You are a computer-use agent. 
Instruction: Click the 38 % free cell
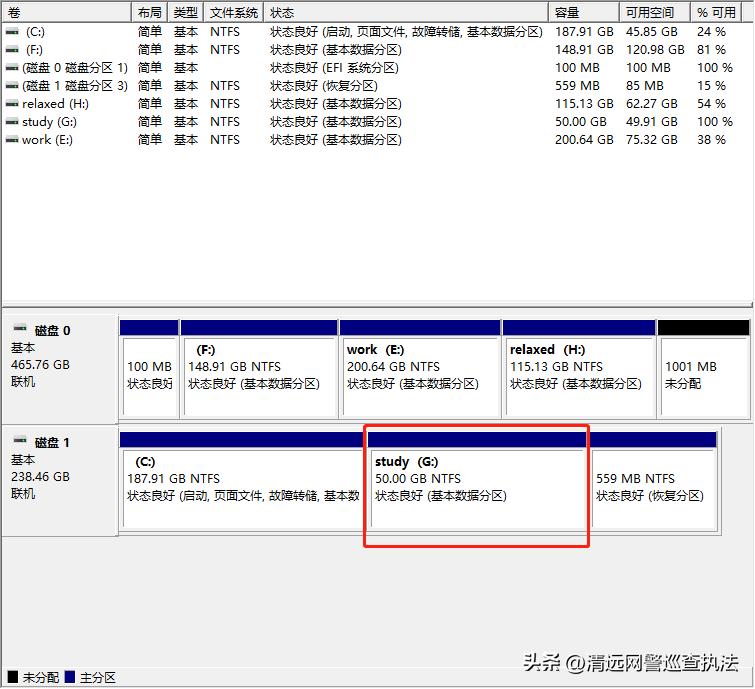click(x=711, y=140)
